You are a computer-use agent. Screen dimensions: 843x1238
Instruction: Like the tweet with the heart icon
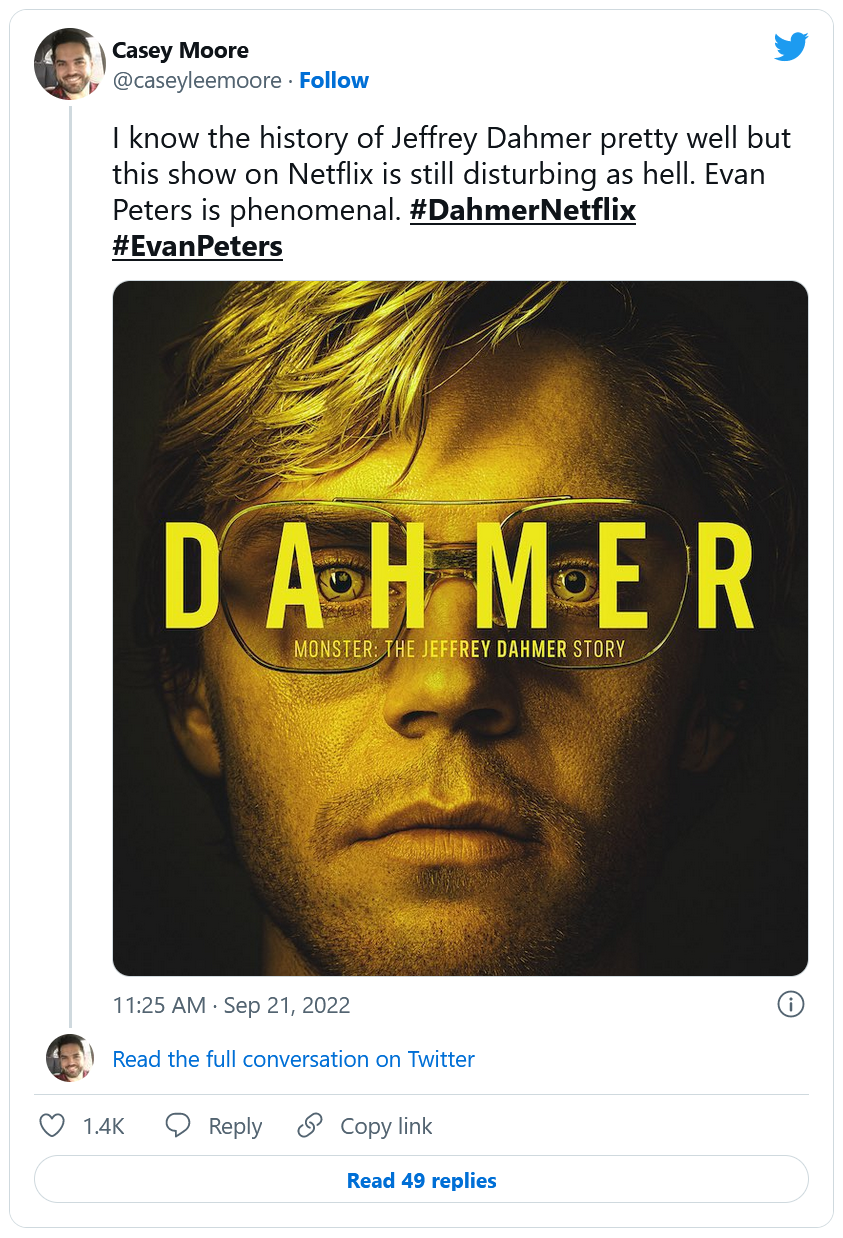[x=52, y=1126]
